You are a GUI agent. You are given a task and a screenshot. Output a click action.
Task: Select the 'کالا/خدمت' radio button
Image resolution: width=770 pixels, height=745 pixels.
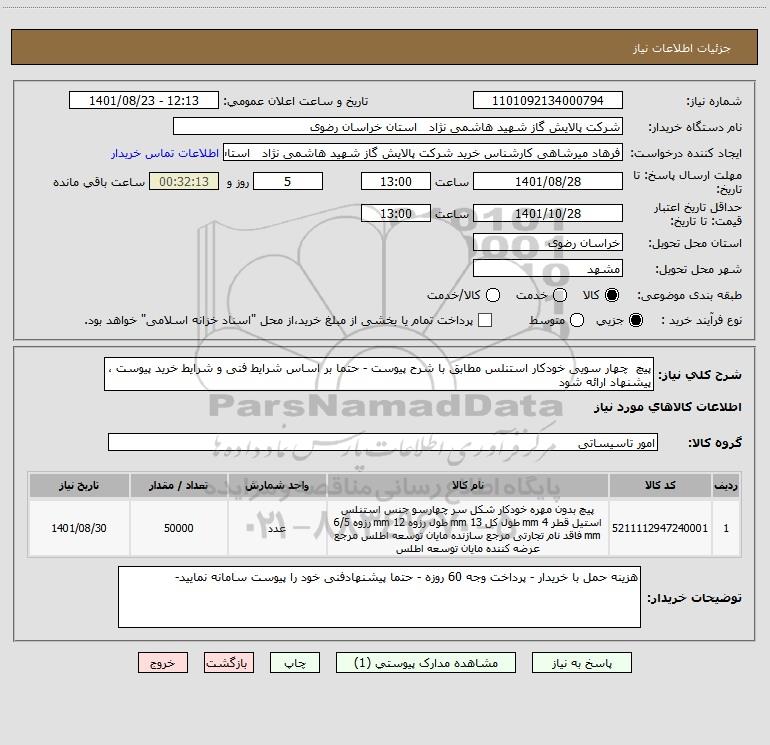[x=493, y=295]
